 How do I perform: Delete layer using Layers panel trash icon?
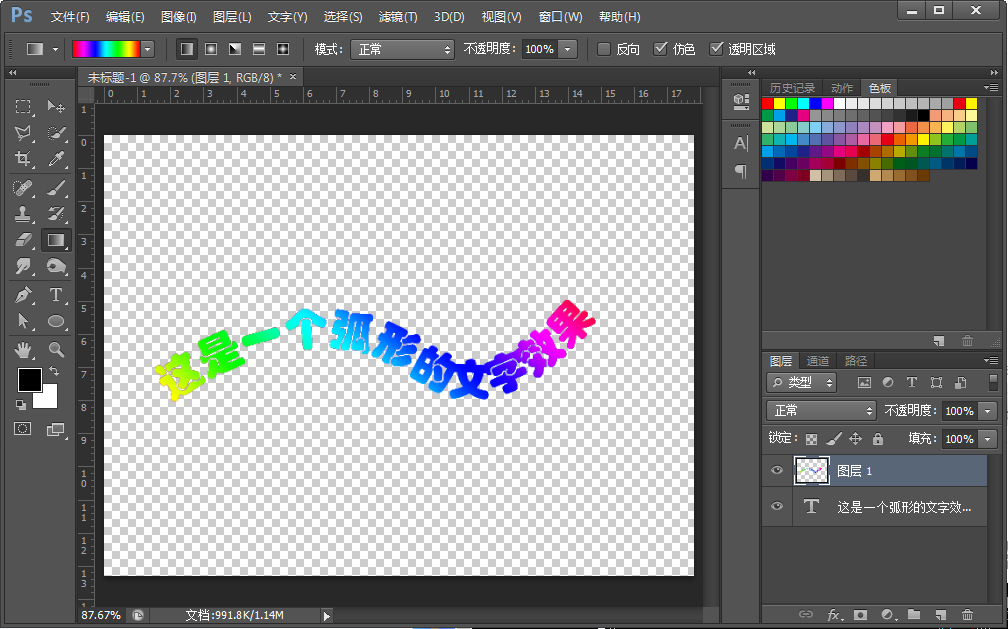click(x=967, y=615)
